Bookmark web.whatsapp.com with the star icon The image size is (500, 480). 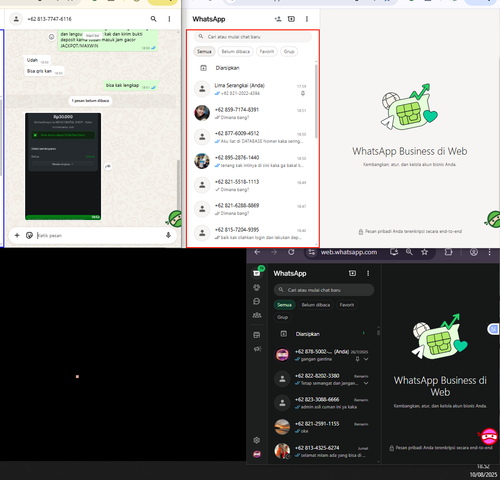[424, 252]
